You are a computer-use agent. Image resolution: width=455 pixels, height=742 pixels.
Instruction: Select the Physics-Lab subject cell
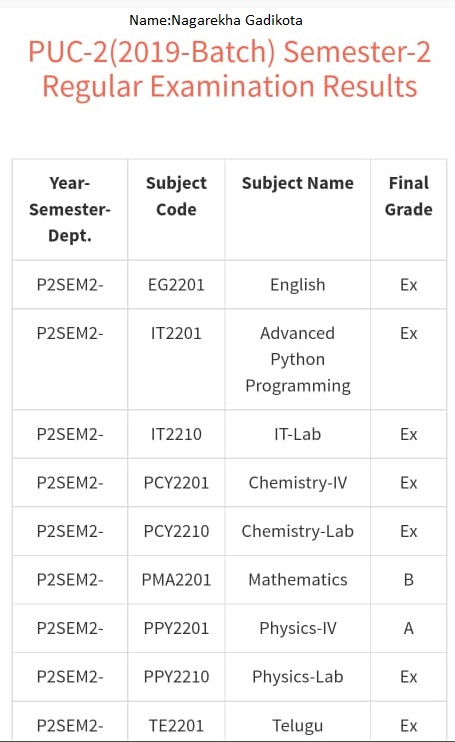[x=298, y=677]
